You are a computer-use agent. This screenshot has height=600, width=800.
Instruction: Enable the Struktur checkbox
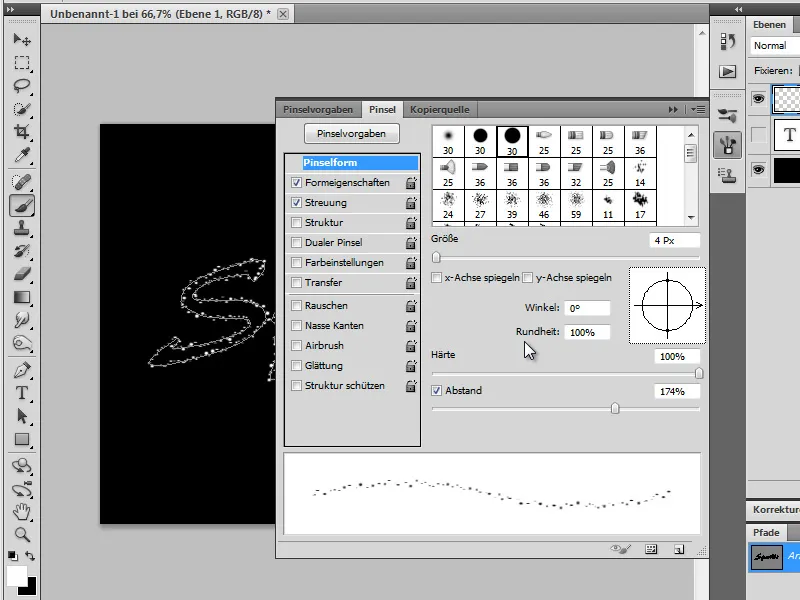click(296, 222)
